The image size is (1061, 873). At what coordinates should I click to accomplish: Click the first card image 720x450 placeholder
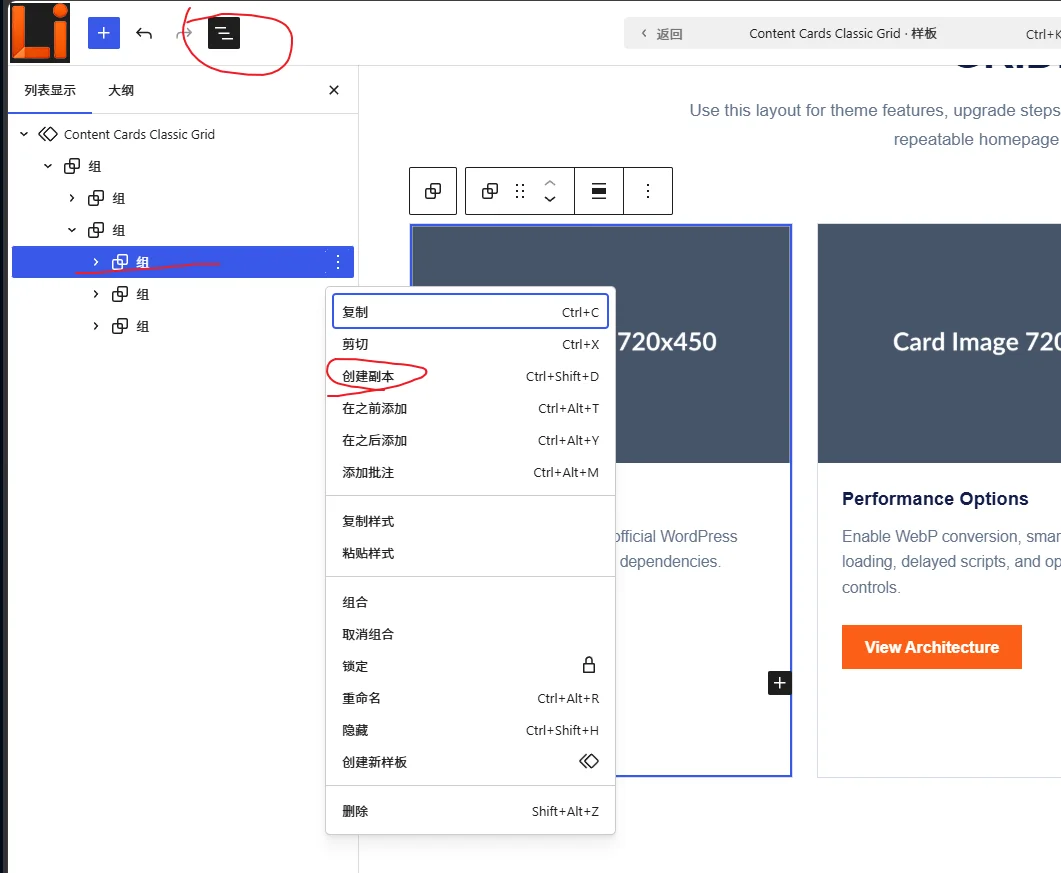(x=702, y=344)
